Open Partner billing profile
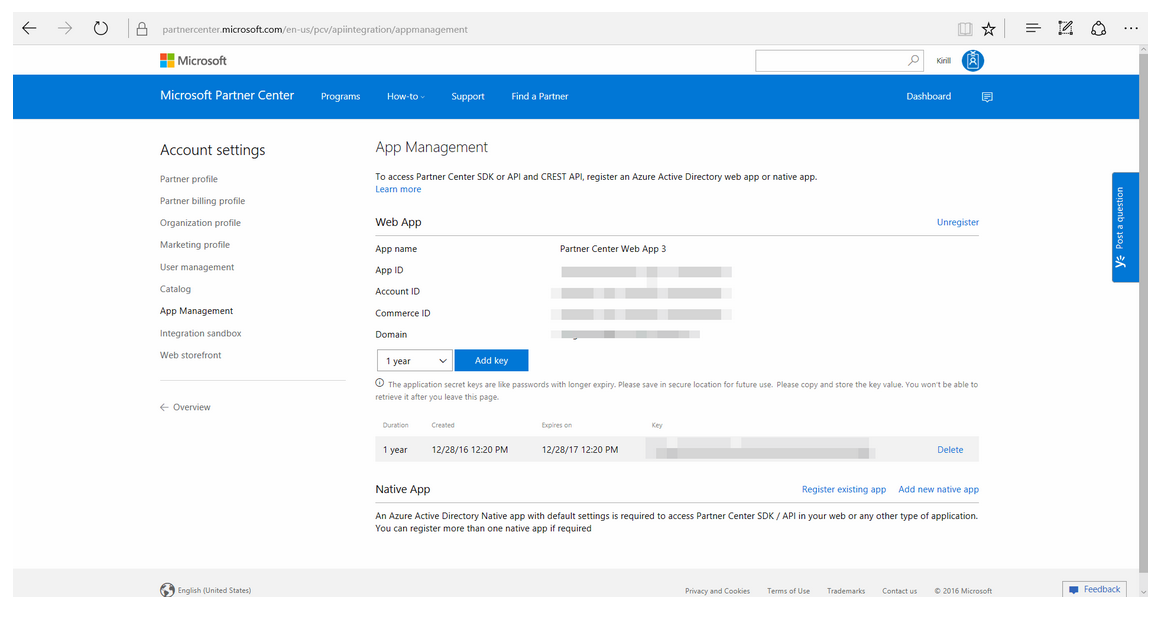Screen dimensions: 1162x619 (x=202, y=201)
